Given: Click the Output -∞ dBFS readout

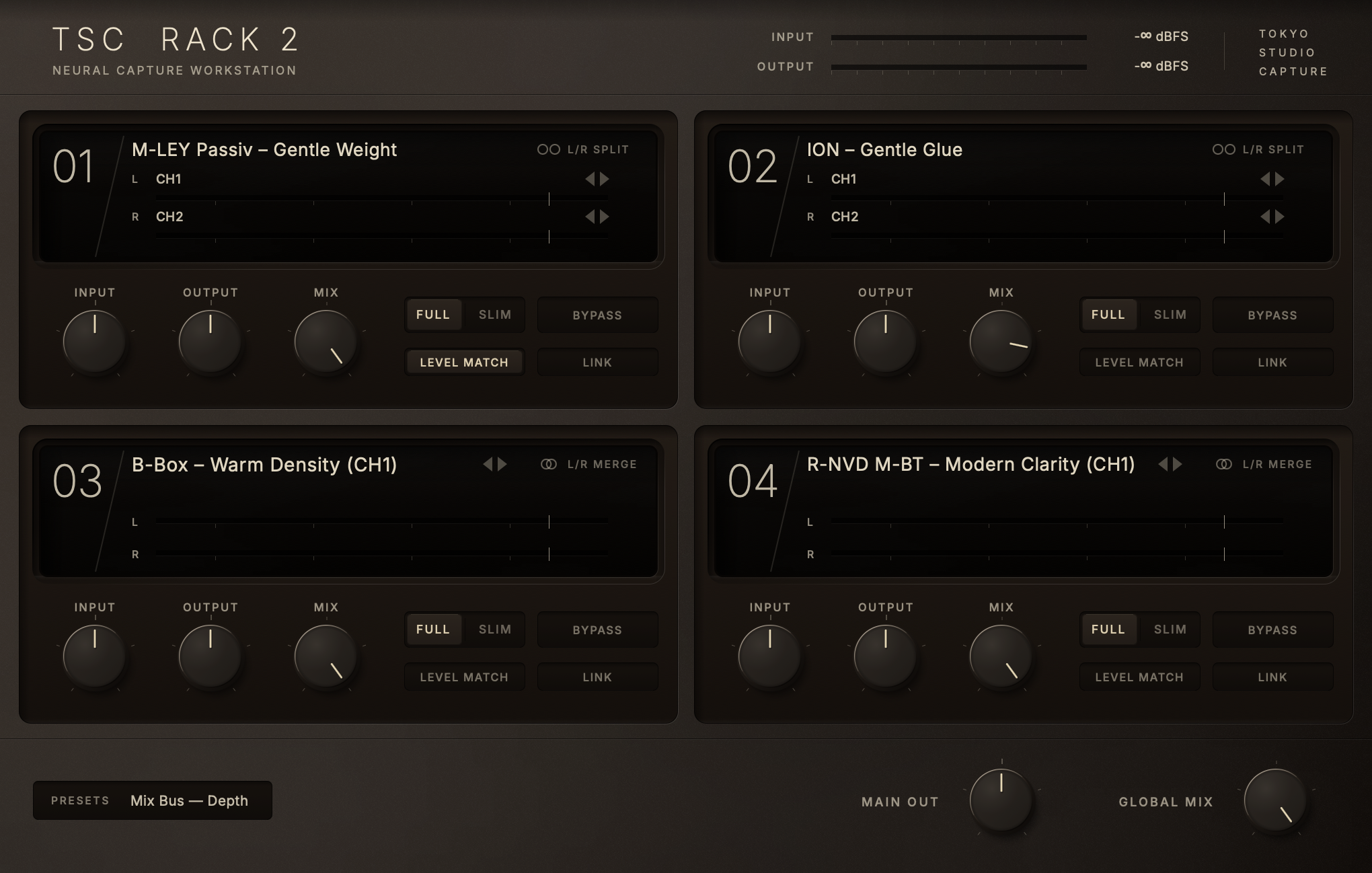Looking at the screenshot, I should (1161, 66).
